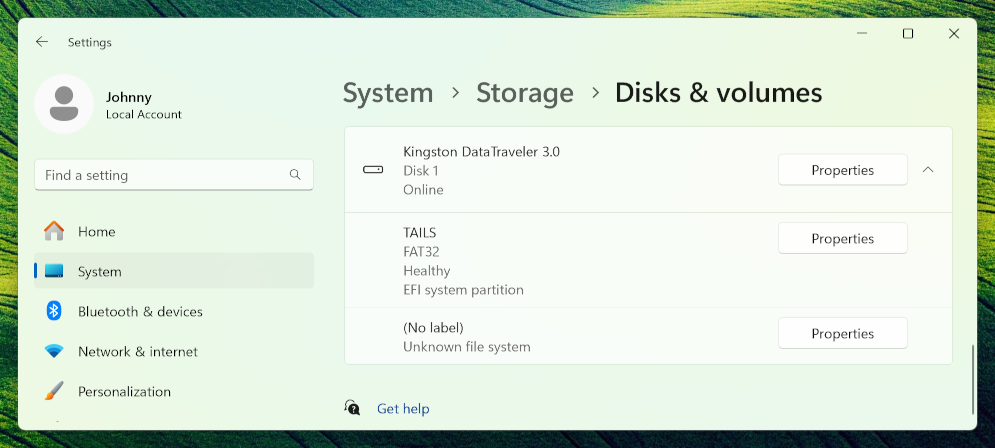Collapse the Kingston DataTraveler disk section
995x448 pixels.
tap(927, 170)
